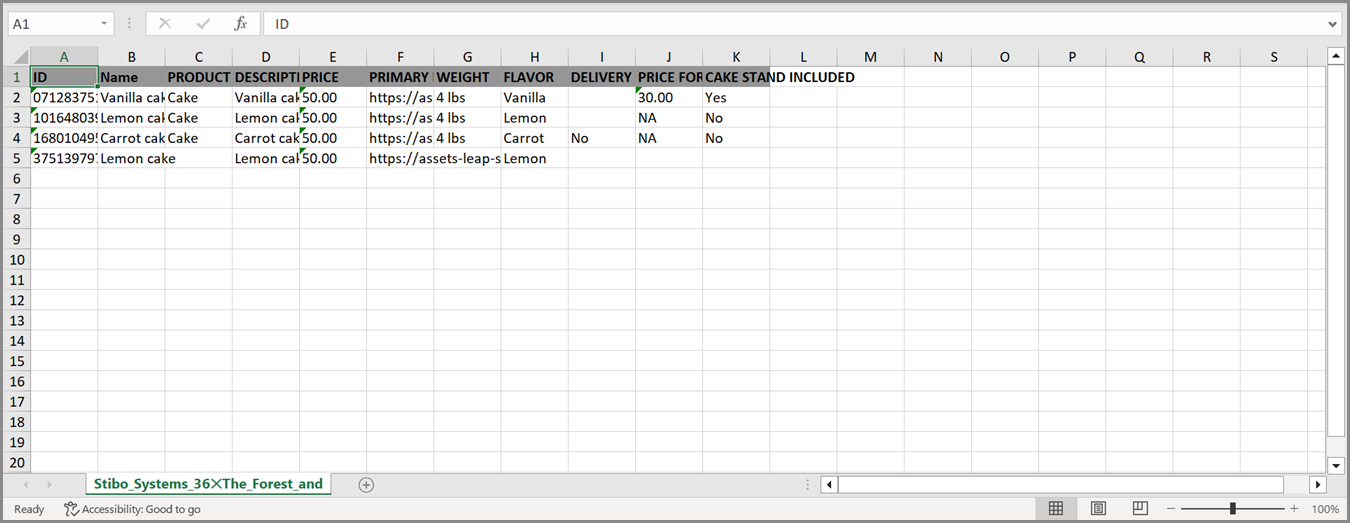
Task: Click Accessibility: Good to go status
Action: coord(132,509)
